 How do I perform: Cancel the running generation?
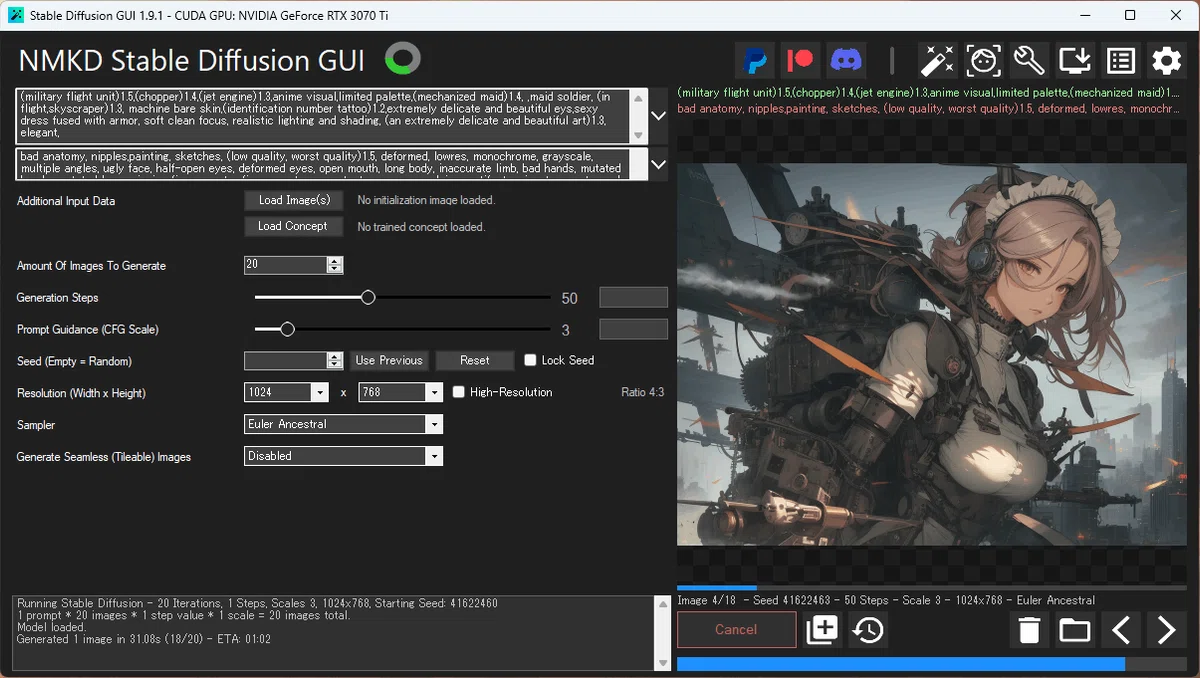736,630
